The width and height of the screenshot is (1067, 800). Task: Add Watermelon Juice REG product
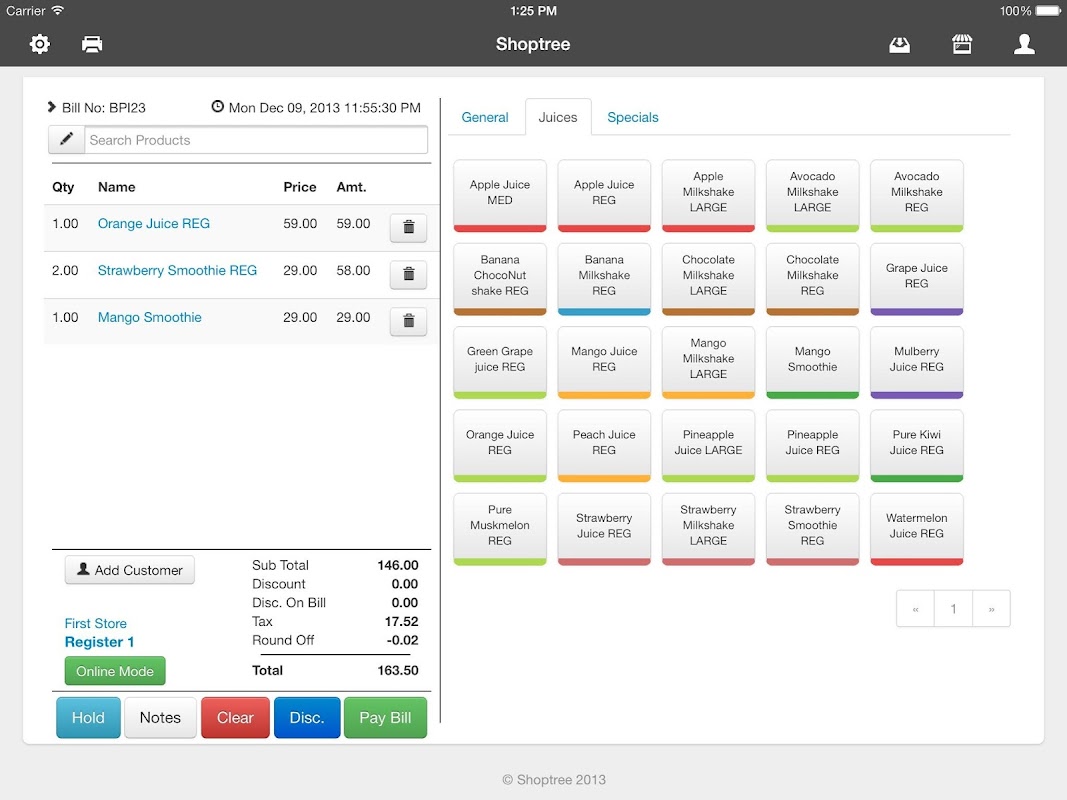click(917, 529)
